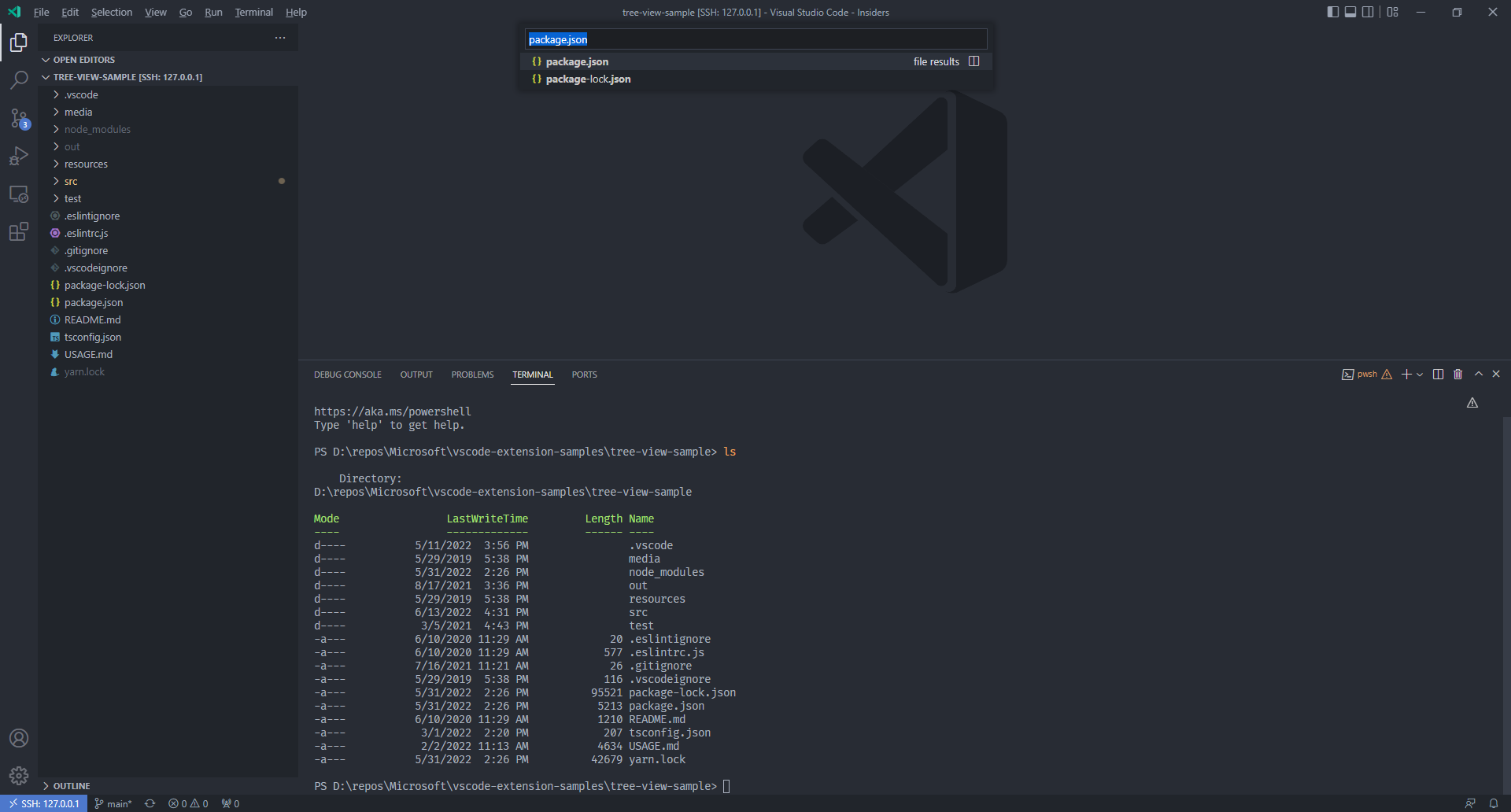Expand the OUTLINE section
Image resolution: width=1511 pixels, height=812 pixels.
pos(71,785)
